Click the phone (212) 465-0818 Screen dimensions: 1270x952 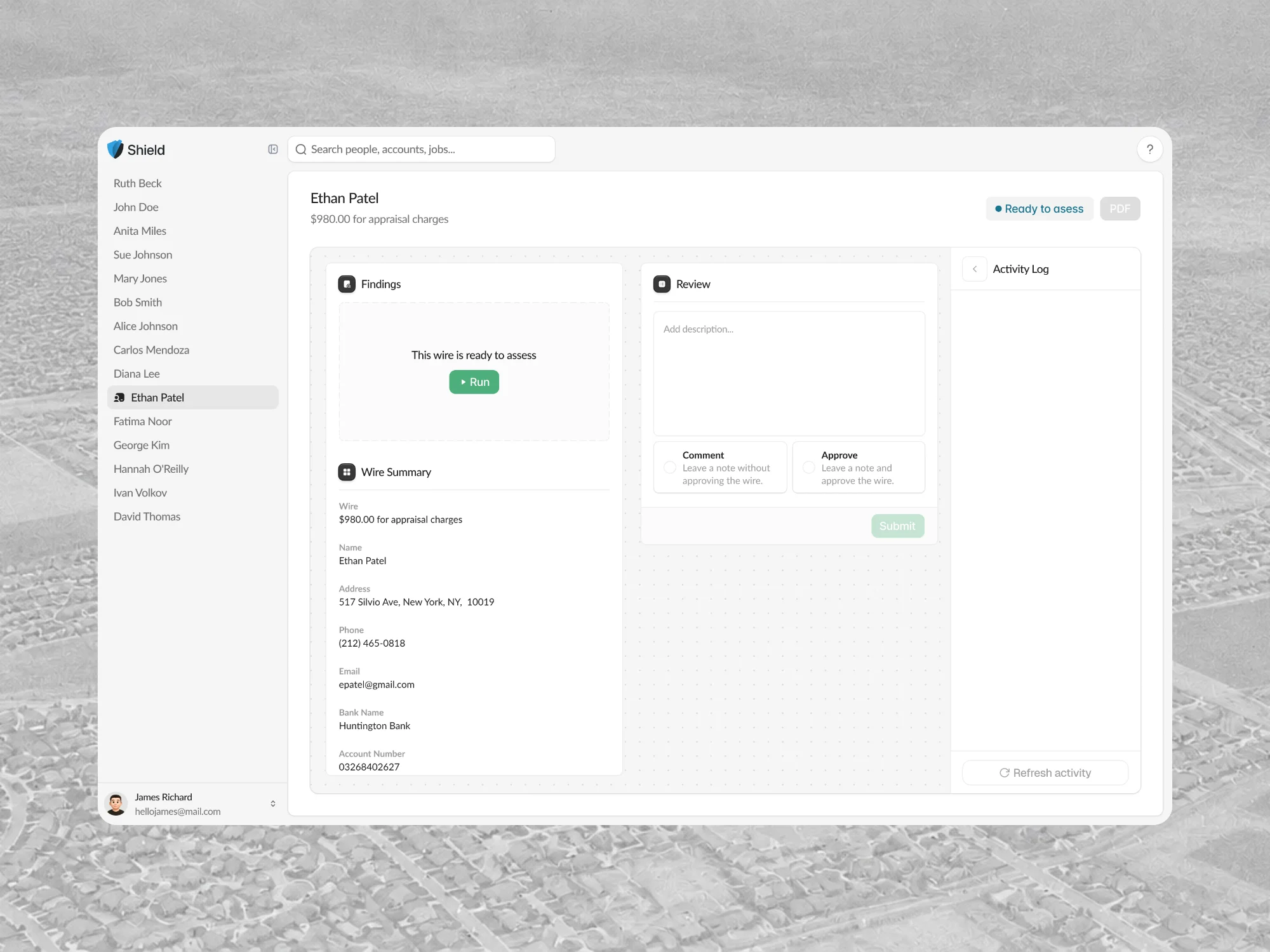click(x=372, y=644)
